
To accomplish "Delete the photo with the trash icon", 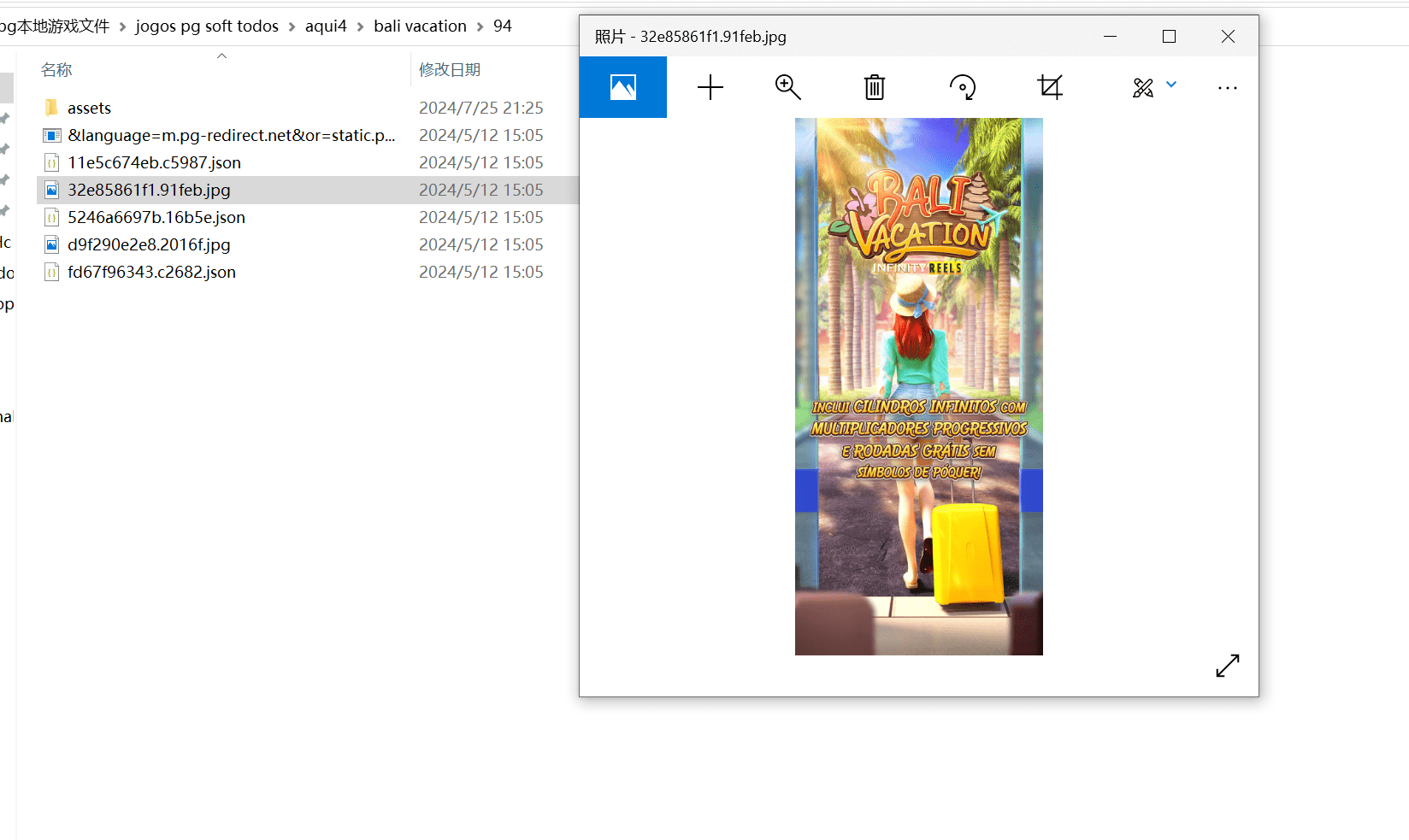I will (874, 87).
